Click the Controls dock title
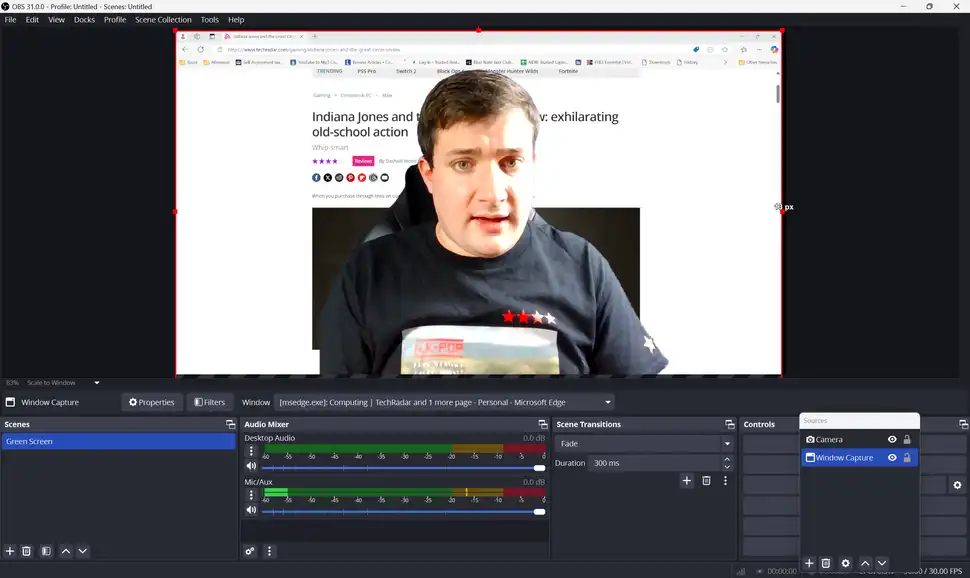970x578 pixels. (x=759, y=425)
